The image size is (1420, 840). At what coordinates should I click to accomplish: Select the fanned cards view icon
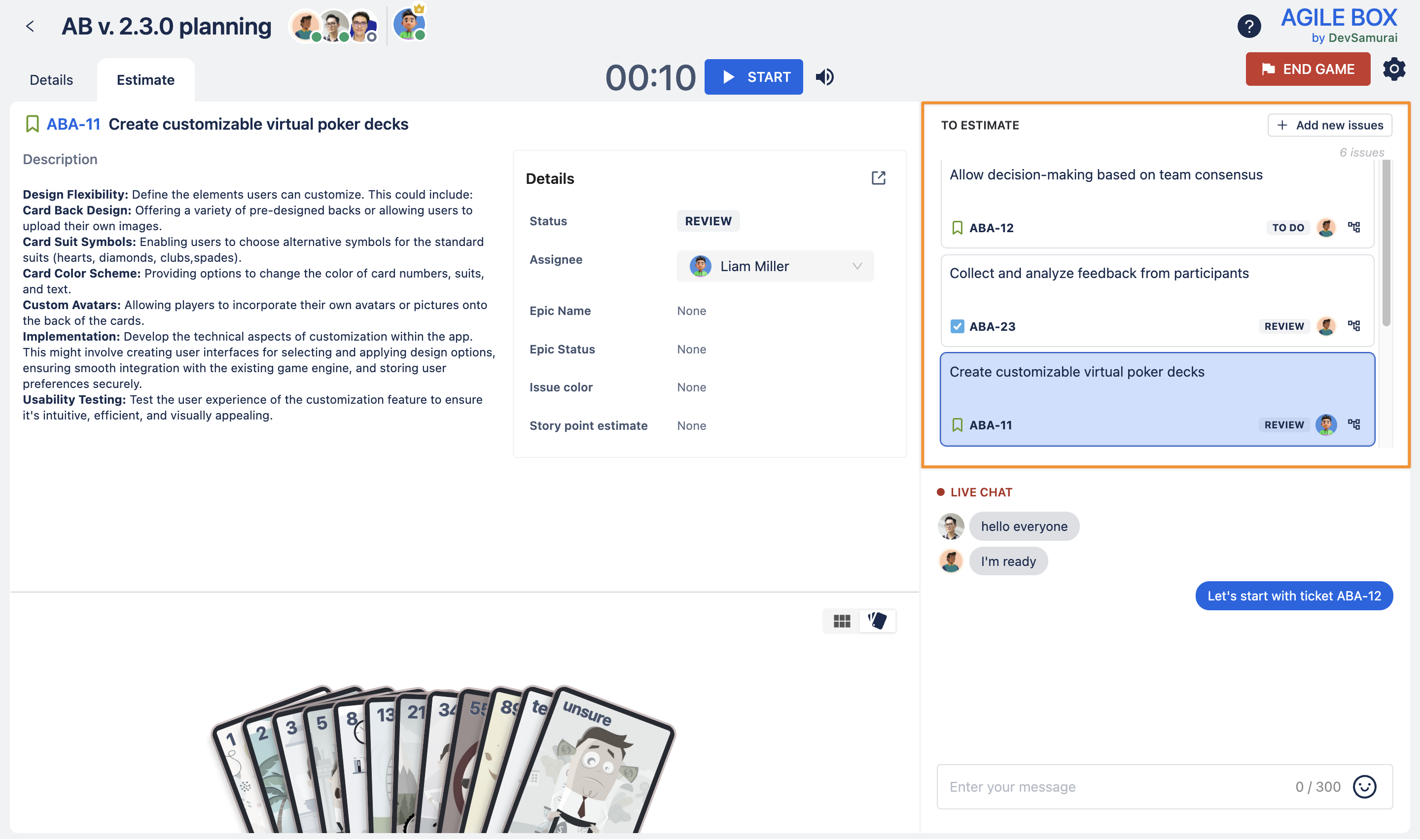(878, 621)
